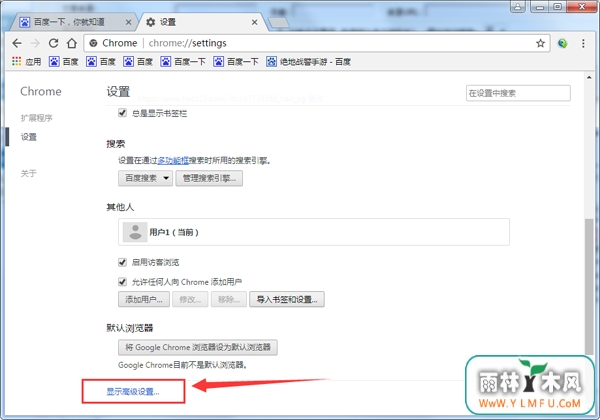The height and width of the screenshot is (420, 600).
Task: Go back using the back arrow
Action: (17, 43)
